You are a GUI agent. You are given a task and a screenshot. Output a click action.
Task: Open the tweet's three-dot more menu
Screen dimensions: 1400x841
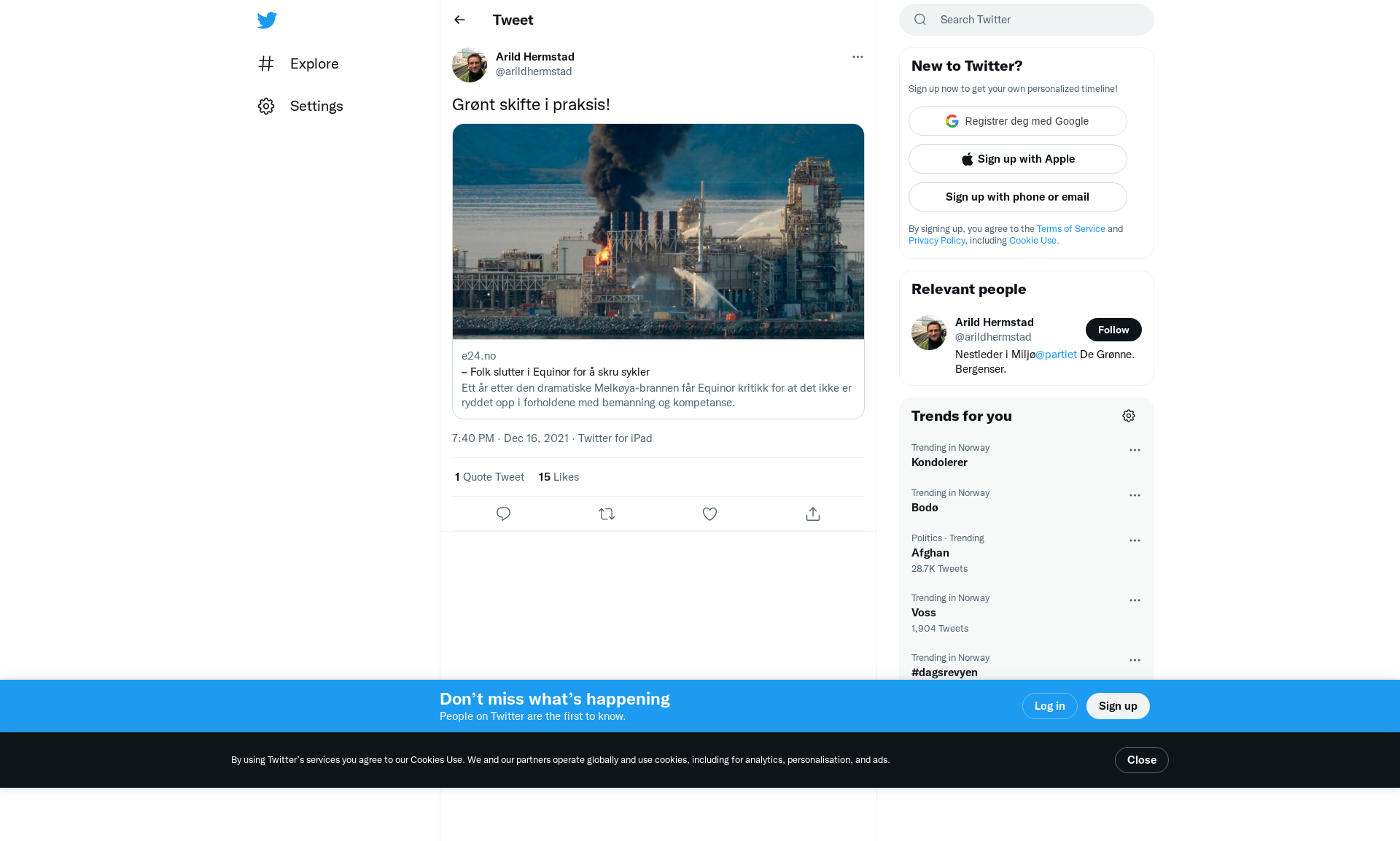point(857,57)
